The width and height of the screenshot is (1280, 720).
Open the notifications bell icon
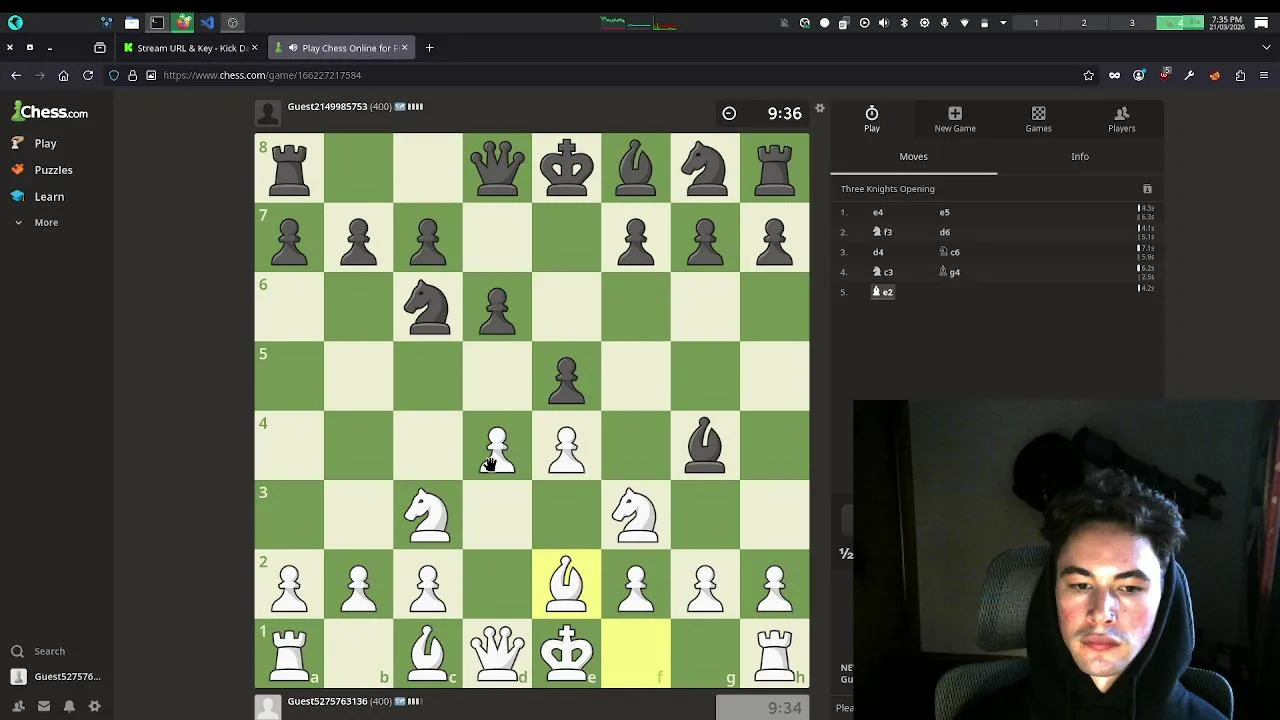(x=69, y=706)
